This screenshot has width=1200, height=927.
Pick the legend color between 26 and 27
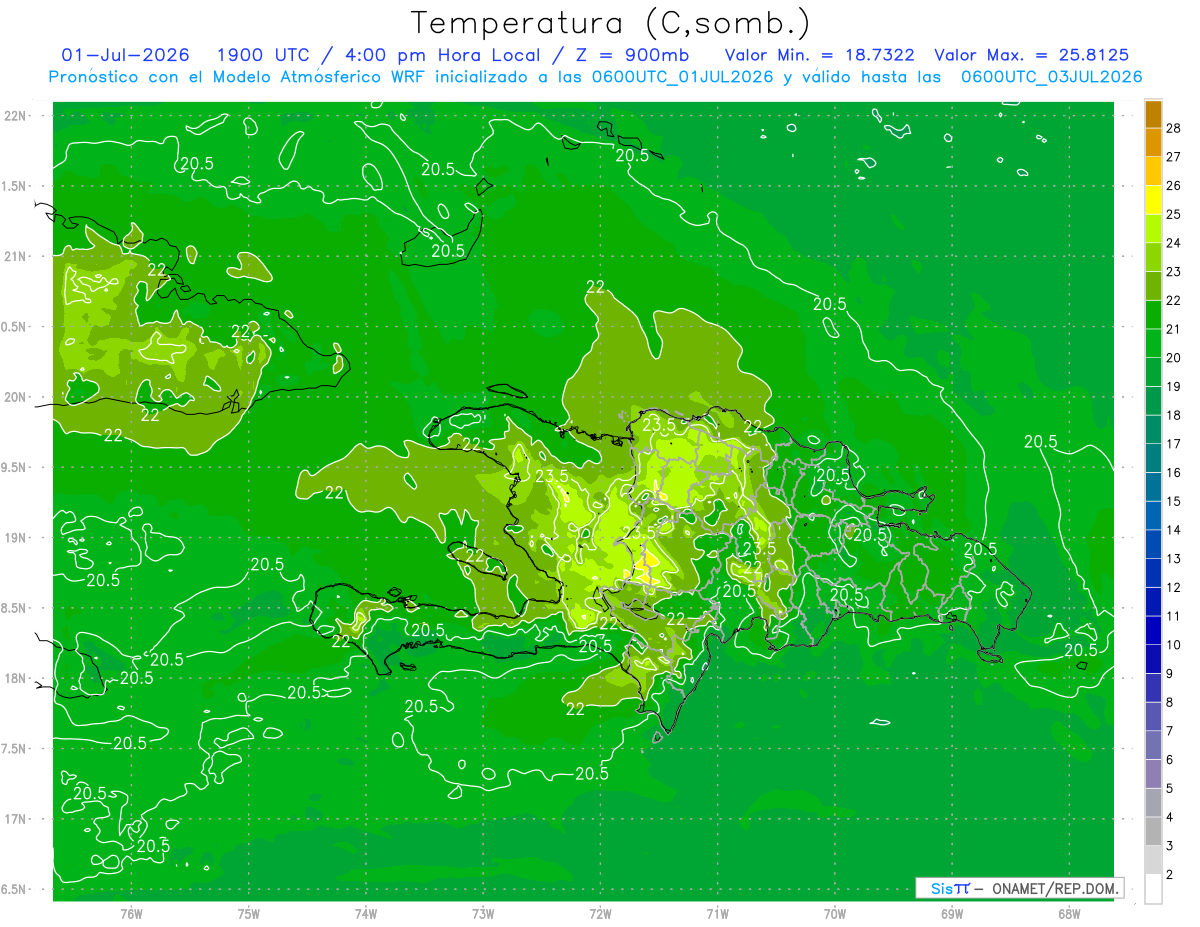pos(1153,171)
